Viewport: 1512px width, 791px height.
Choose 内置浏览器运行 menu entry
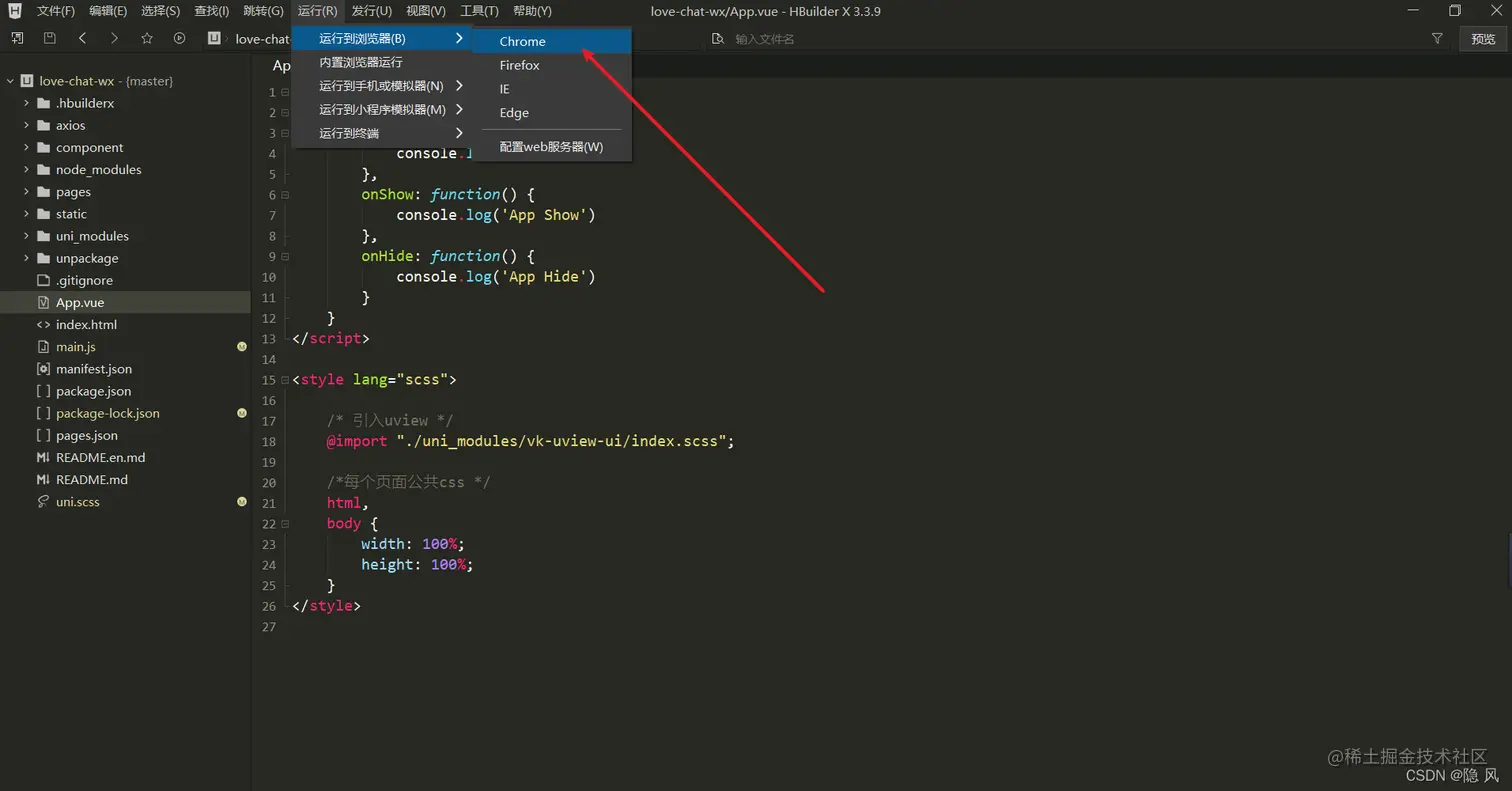click(381, 62)
